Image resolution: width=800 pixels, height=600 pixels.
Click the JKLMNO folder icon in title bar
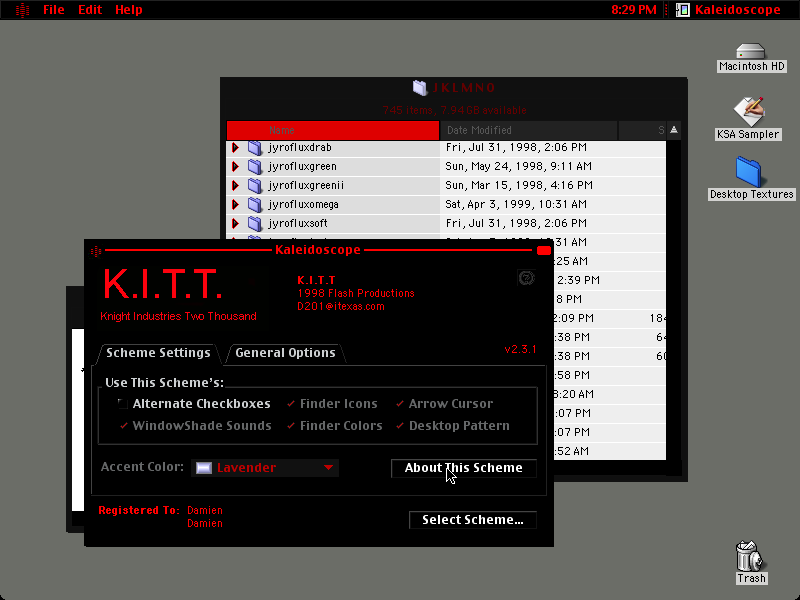click(x=419, y=88)
